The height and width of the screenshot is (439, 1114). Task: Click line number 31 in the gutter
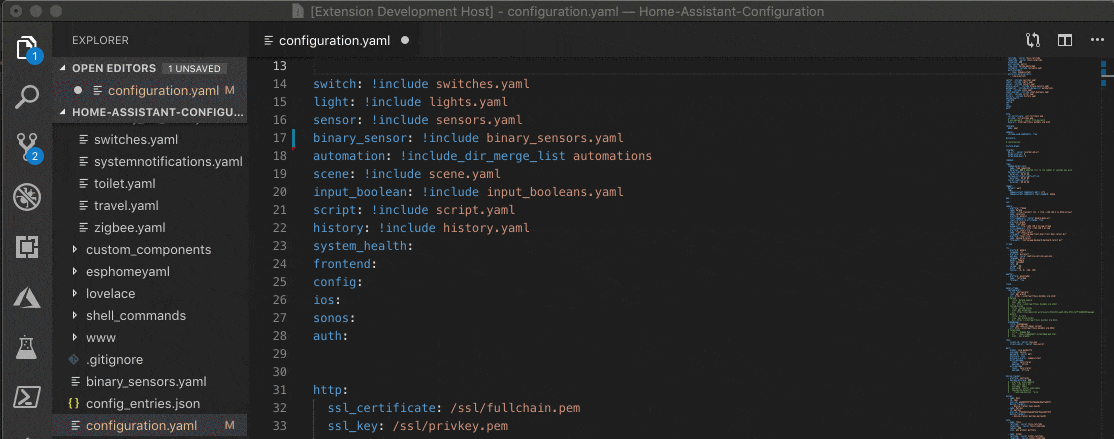point(279,389)
